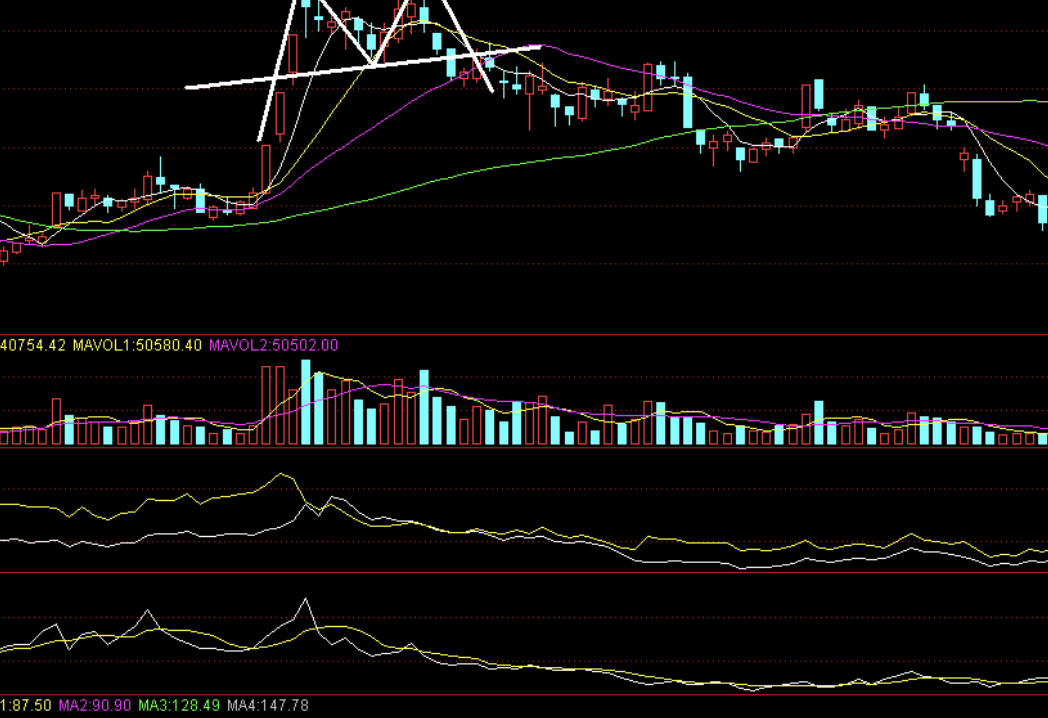Select the MA2:90.90 moving average label
This screenshot has height=718, width=1048.
coord(95,705)
